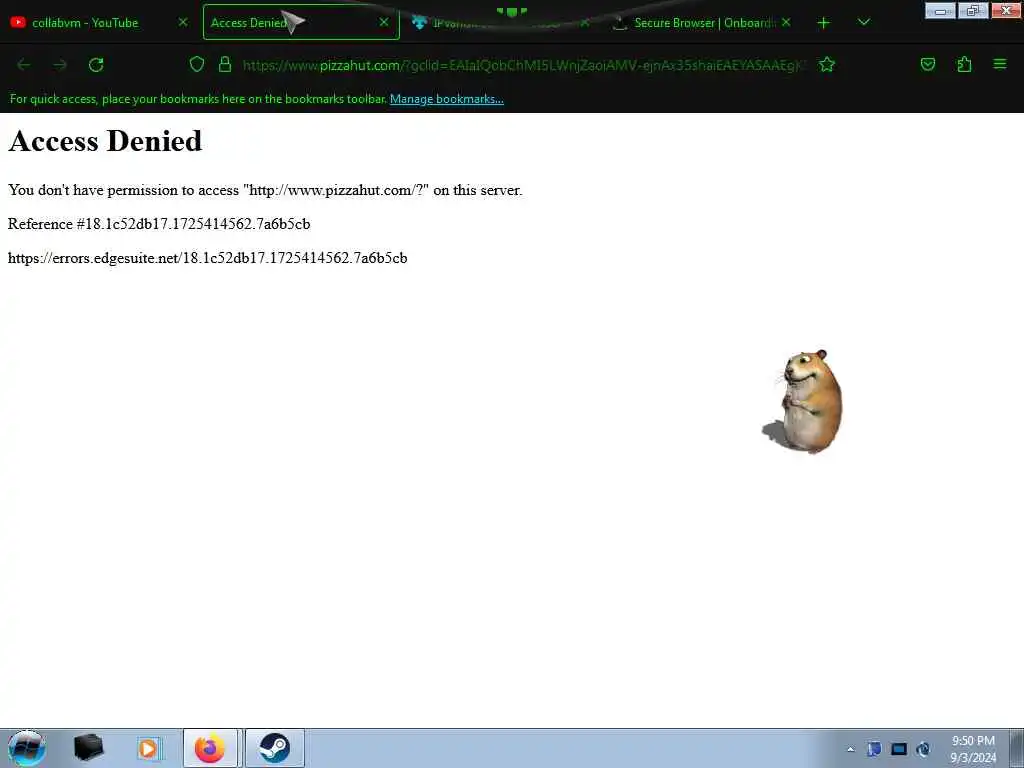The image size is (1024, 768).
Task: Click the errors.edgesuite.net URL text
Action: pos(208,258)
